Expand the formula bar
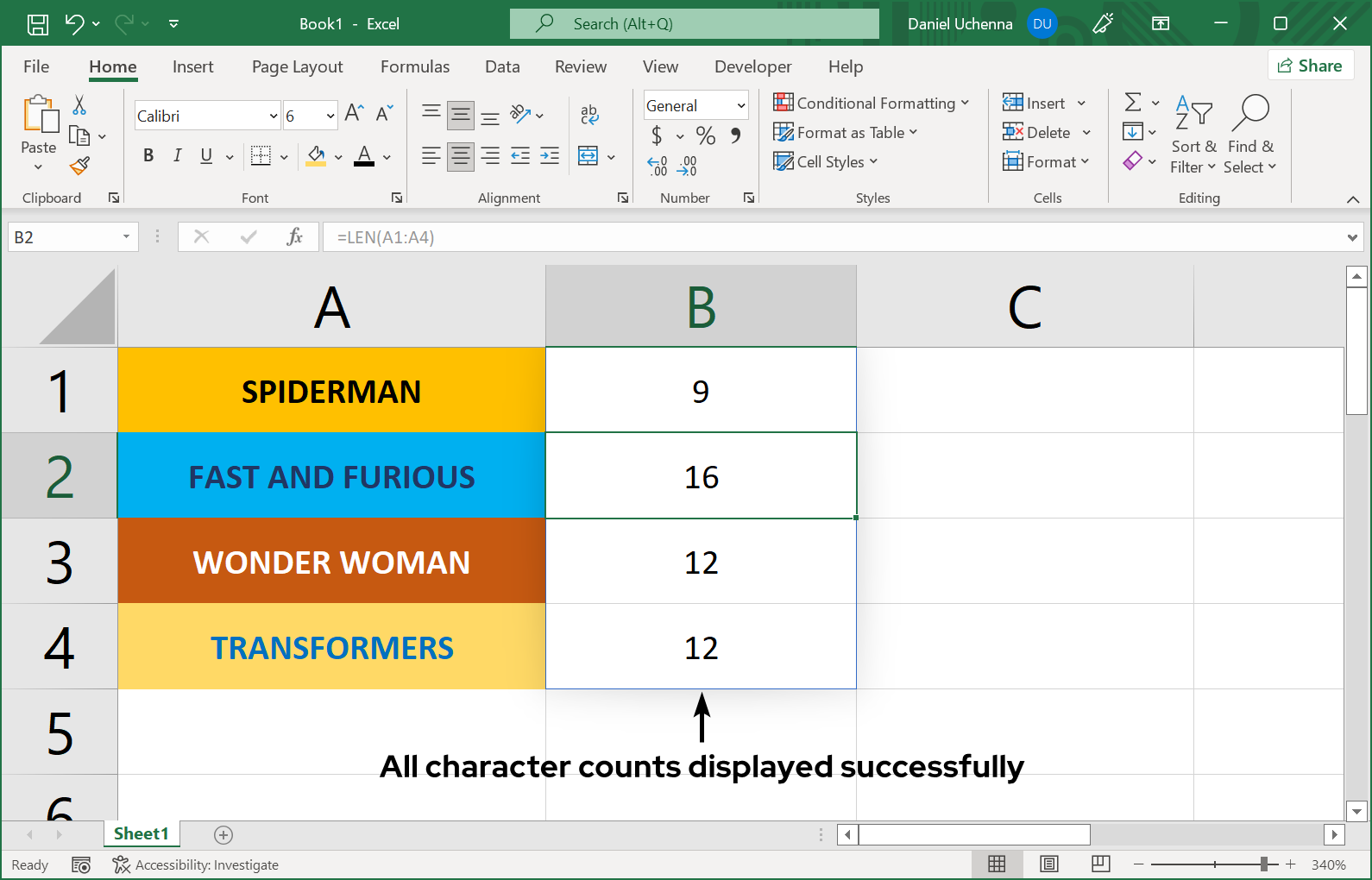The height and width of the screenshot is (880, 1372). click(x=1352, y=237)
